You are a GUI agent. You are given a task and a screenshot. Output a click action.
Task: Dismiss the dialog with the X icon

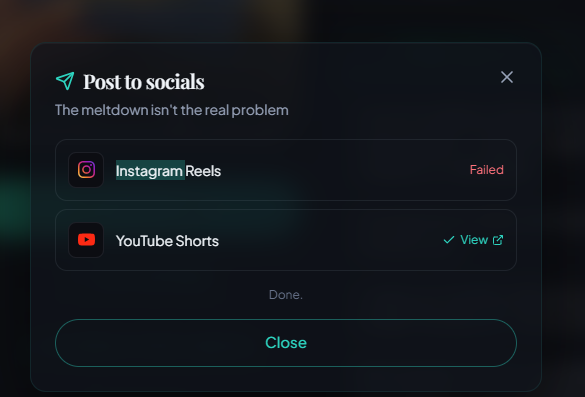point(507,77)
